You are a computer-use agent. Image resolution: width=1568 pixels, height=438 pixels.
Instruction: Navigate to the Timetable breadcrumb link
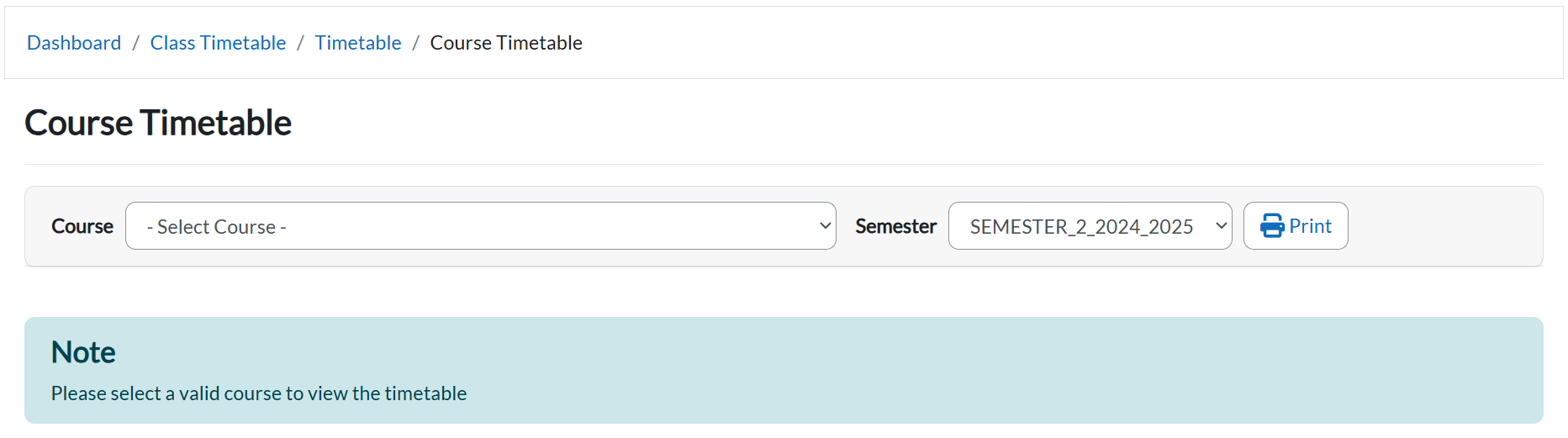tap(358, 43)
